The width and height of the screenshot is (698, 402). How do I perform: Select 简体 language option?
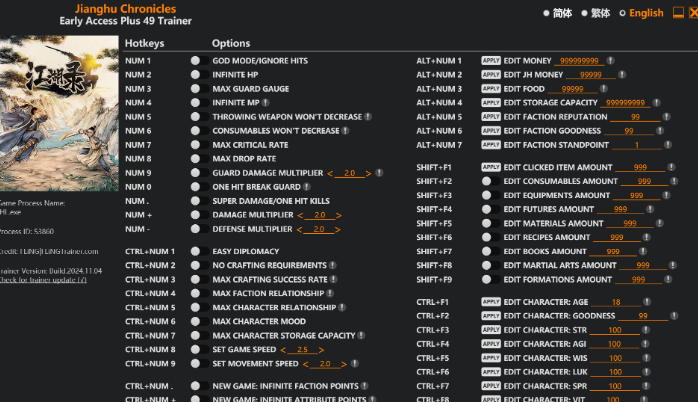pyautogui.click(x=557, y=13)
